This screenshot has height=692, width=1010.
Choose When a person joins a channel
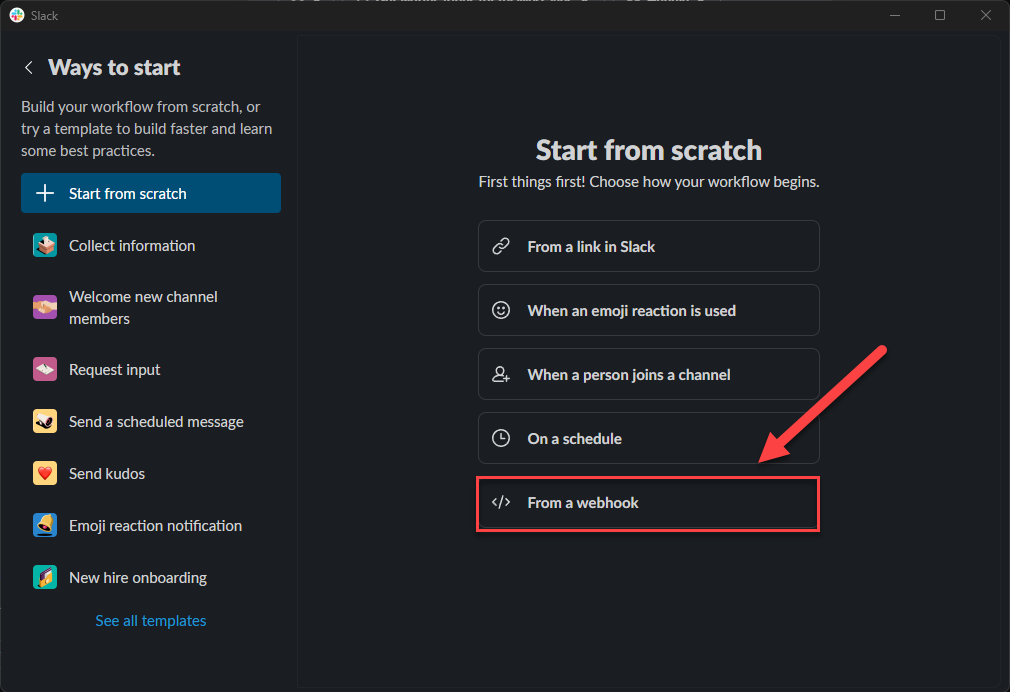coord(648,375)
